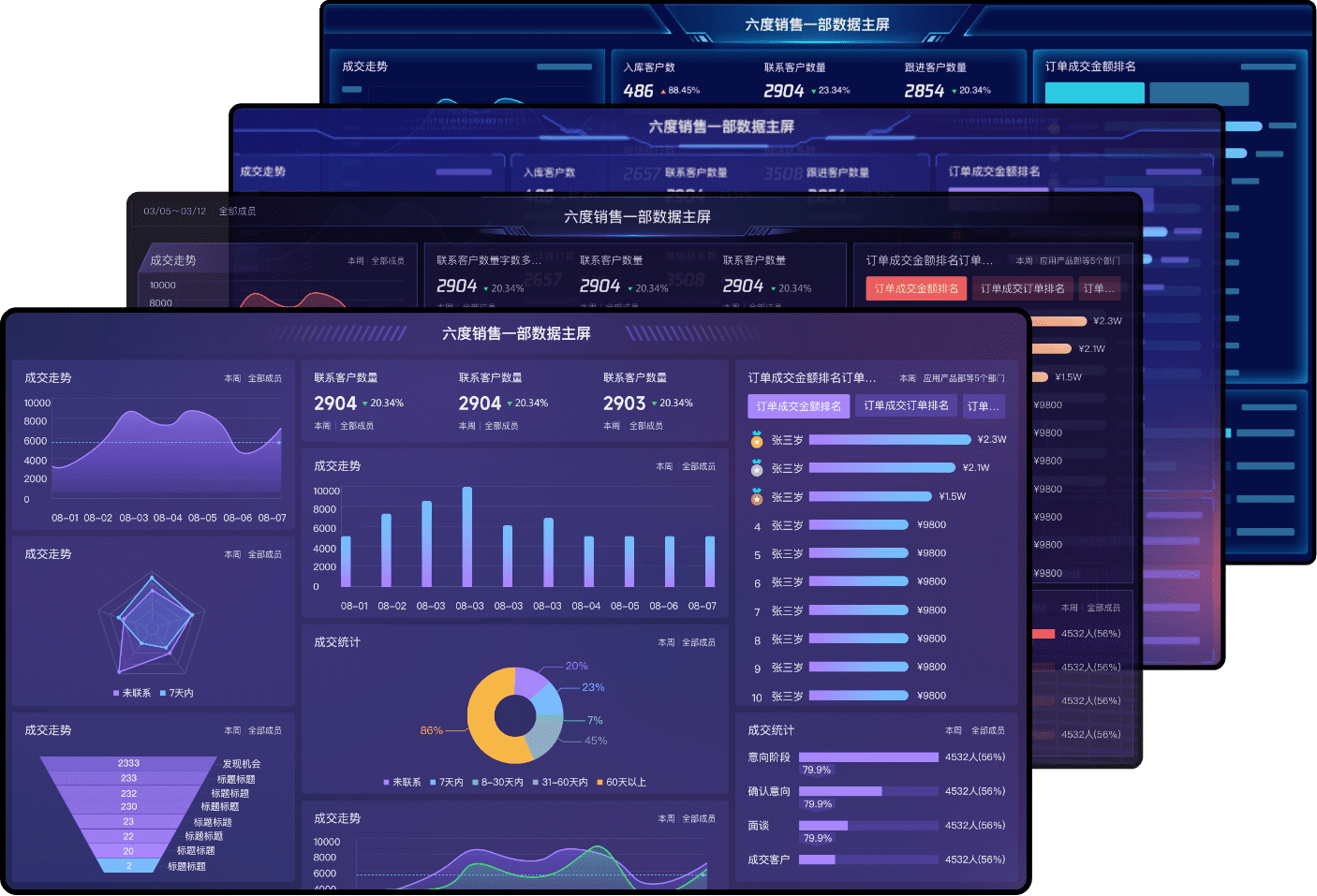1317x896 pixels.
Task: Click 联系客户数量字数多… heading in third window
Action: (489, 260)
